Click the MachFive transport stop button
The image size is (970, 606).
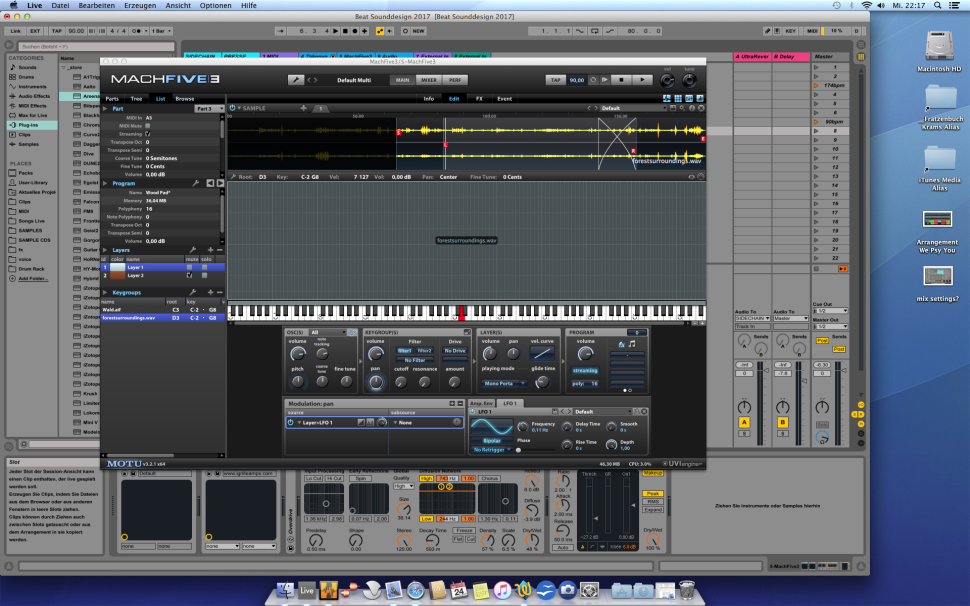621,80
